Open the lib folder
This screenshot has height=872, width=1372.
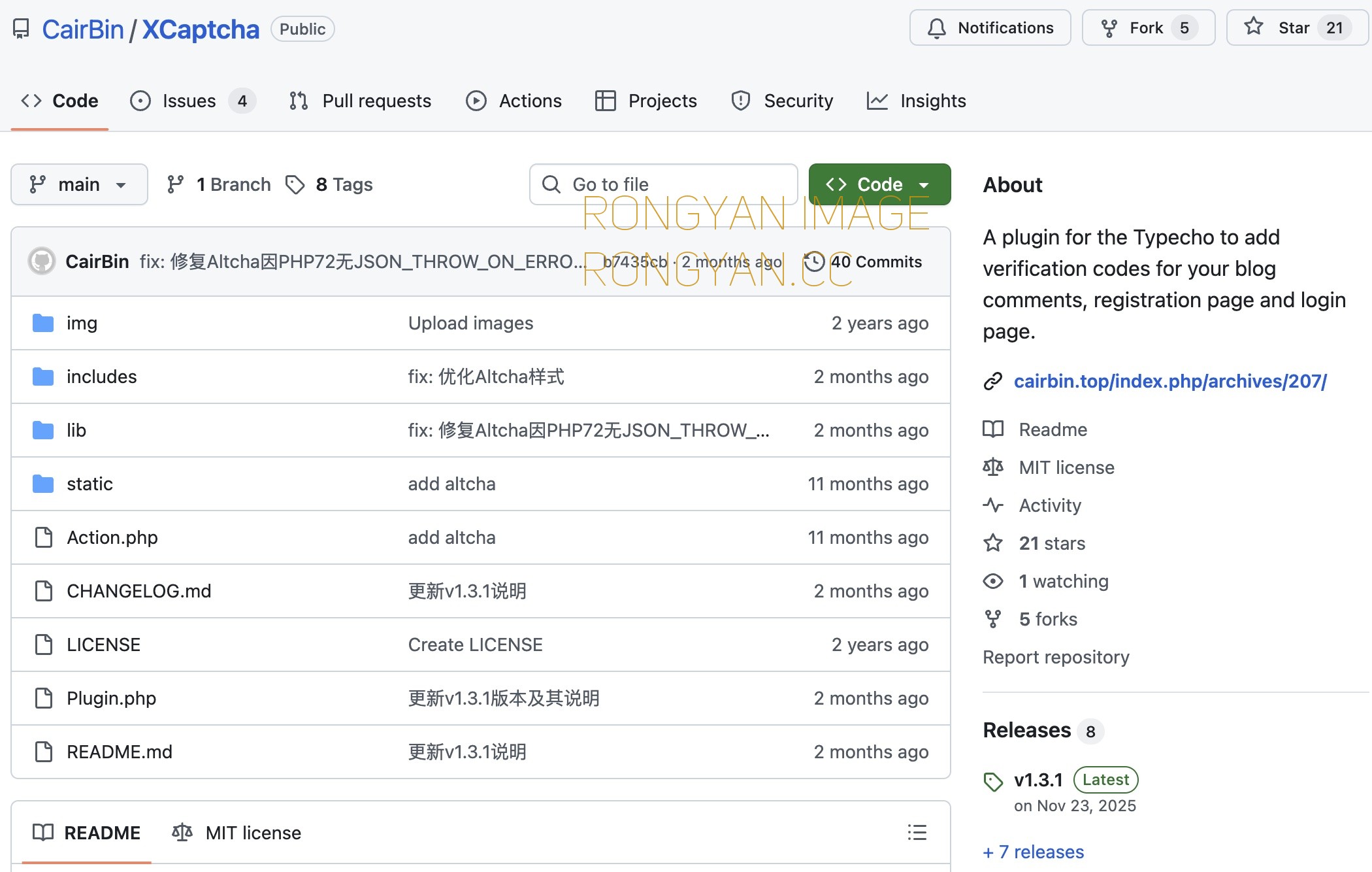(76, 430)
